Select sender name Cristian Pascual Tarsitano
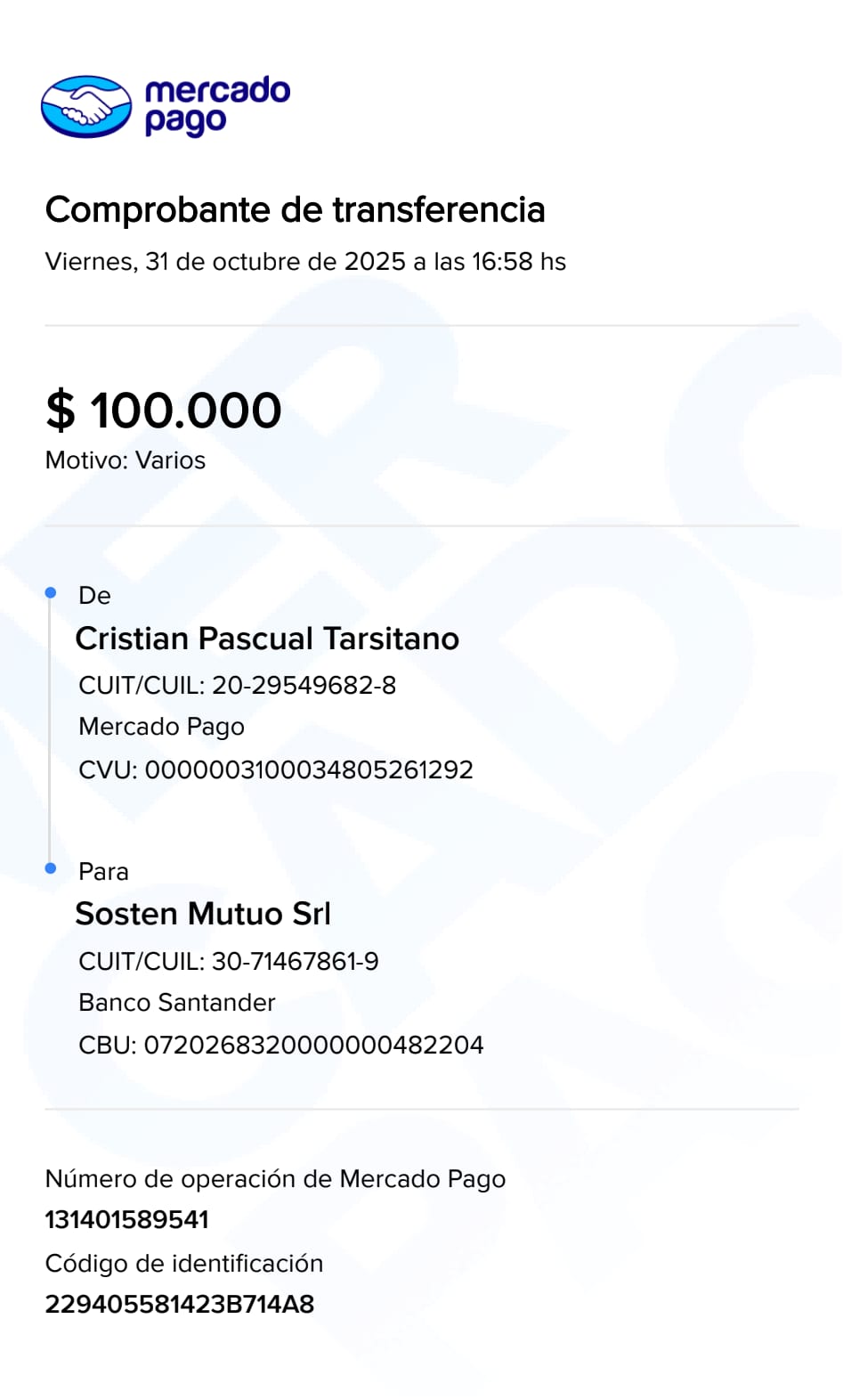The height and width of the screenshot is (1400, 843). pos(267,639)
